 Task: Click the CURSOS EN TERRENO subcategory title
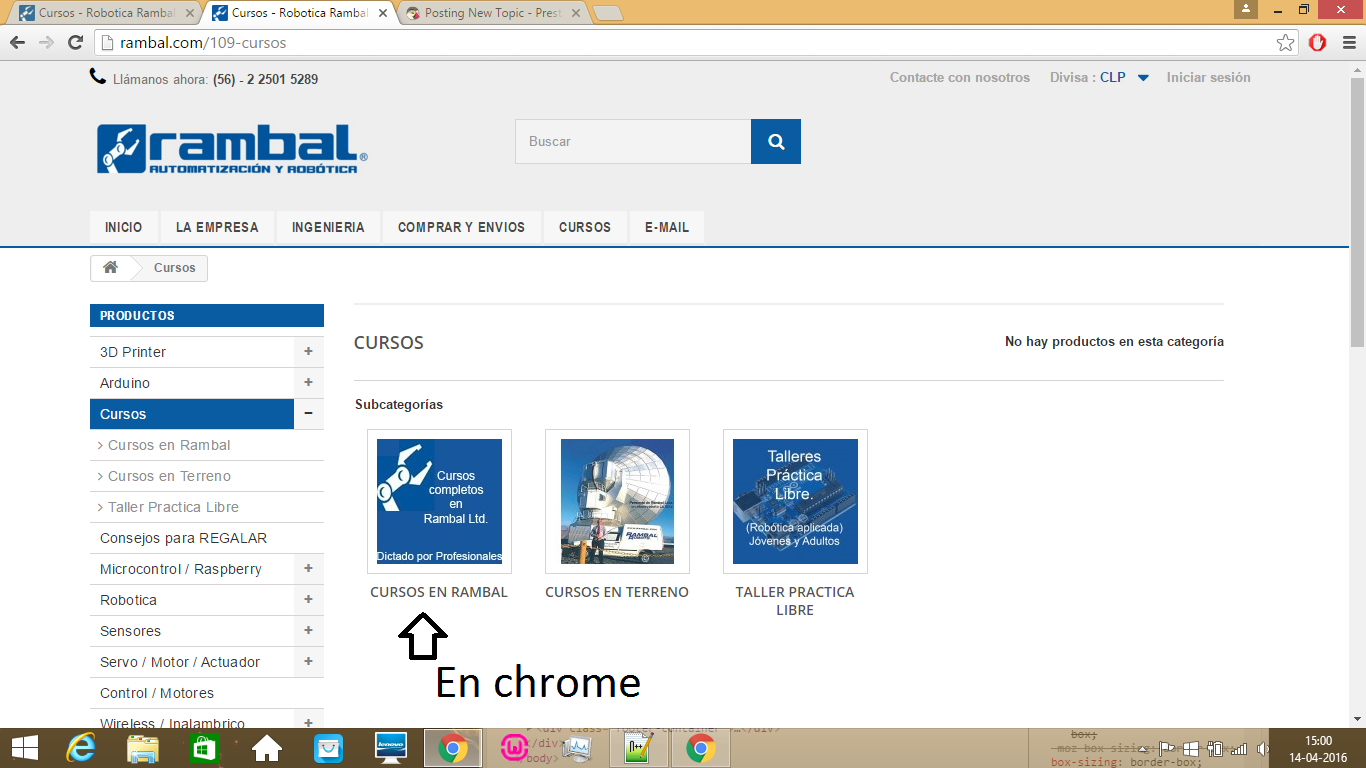coord(617,592)
